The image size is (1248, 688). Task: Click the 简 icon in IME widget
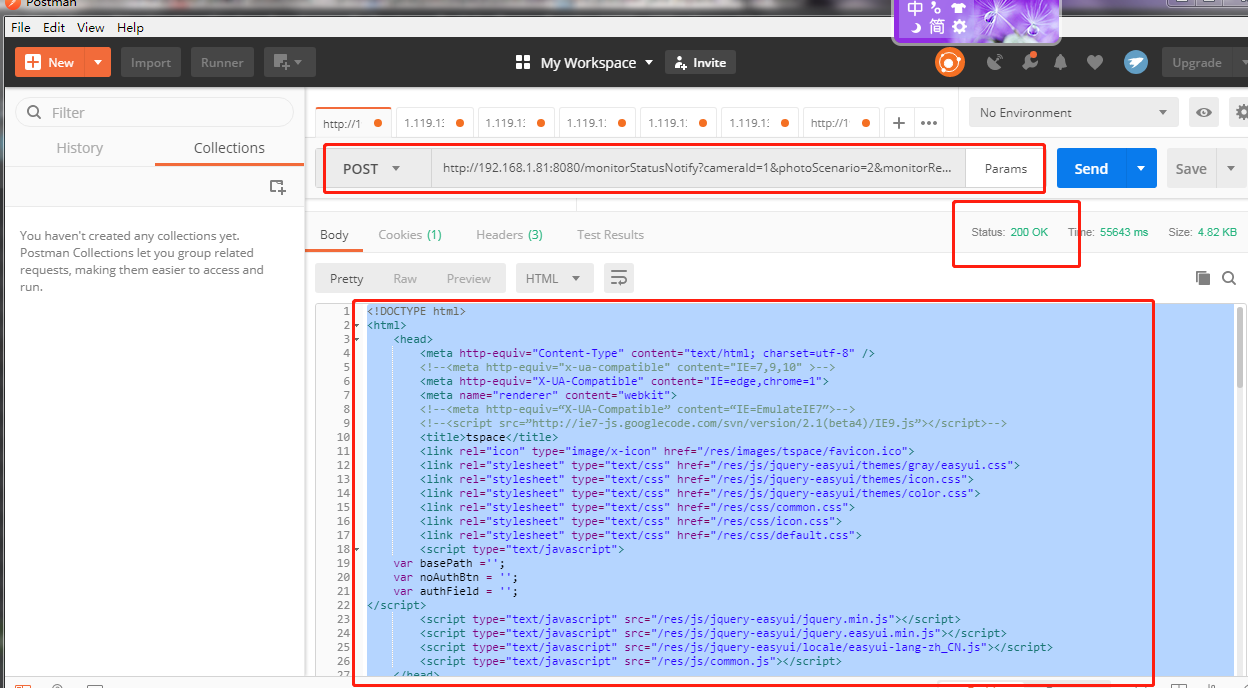pyautogui.click(x=937, y=27)
